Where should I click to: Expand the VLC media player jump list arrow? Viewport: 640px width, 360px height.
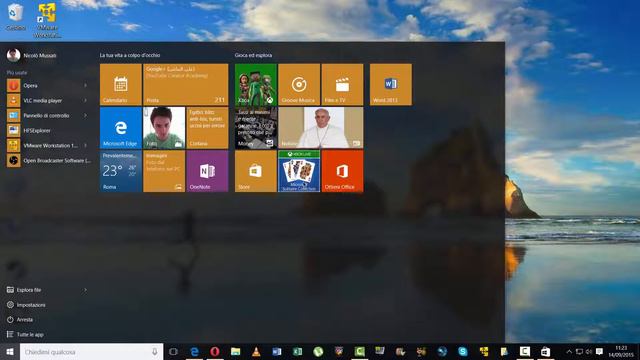(x=86, y=100)
